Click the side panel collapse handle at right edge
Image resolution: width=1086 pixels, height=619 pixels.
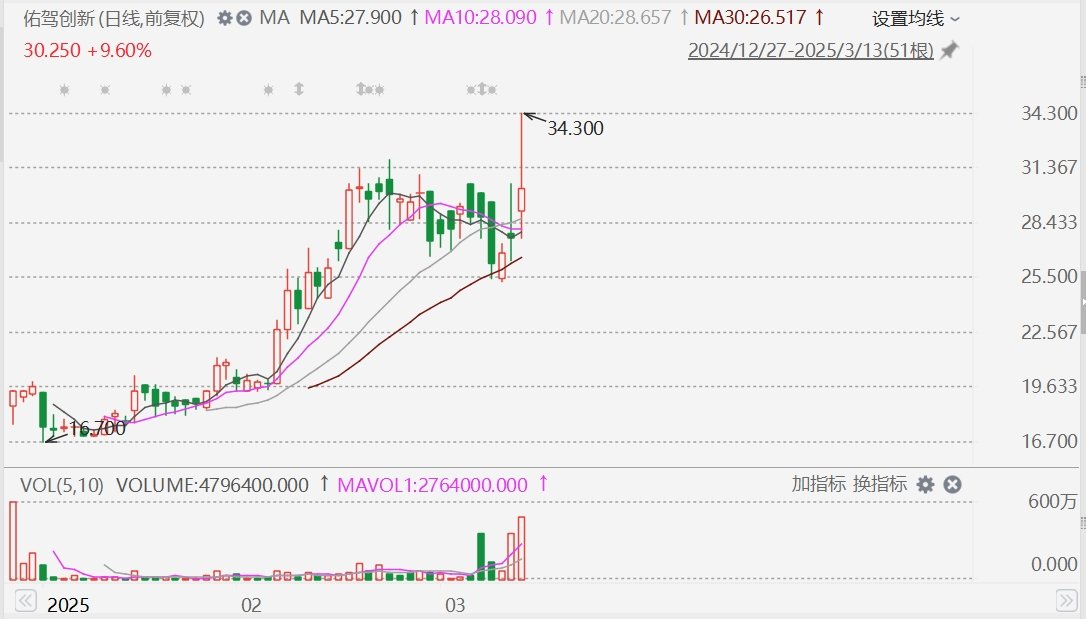1083,303
